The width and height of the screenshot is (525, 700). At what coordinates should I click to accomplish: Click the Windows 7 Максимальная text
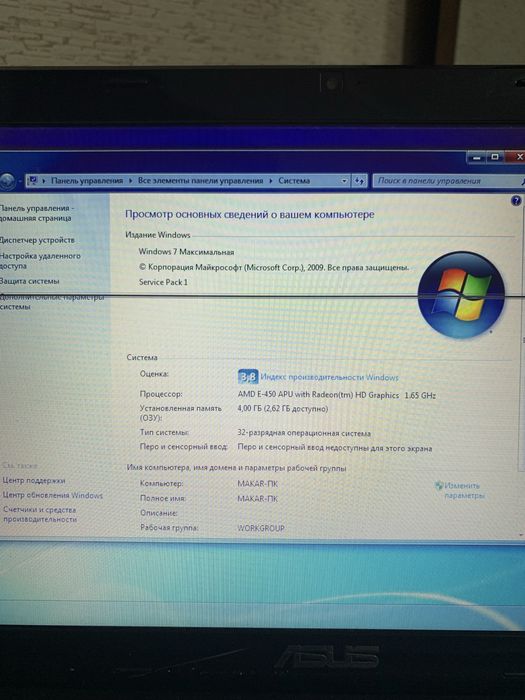point(186,252)
